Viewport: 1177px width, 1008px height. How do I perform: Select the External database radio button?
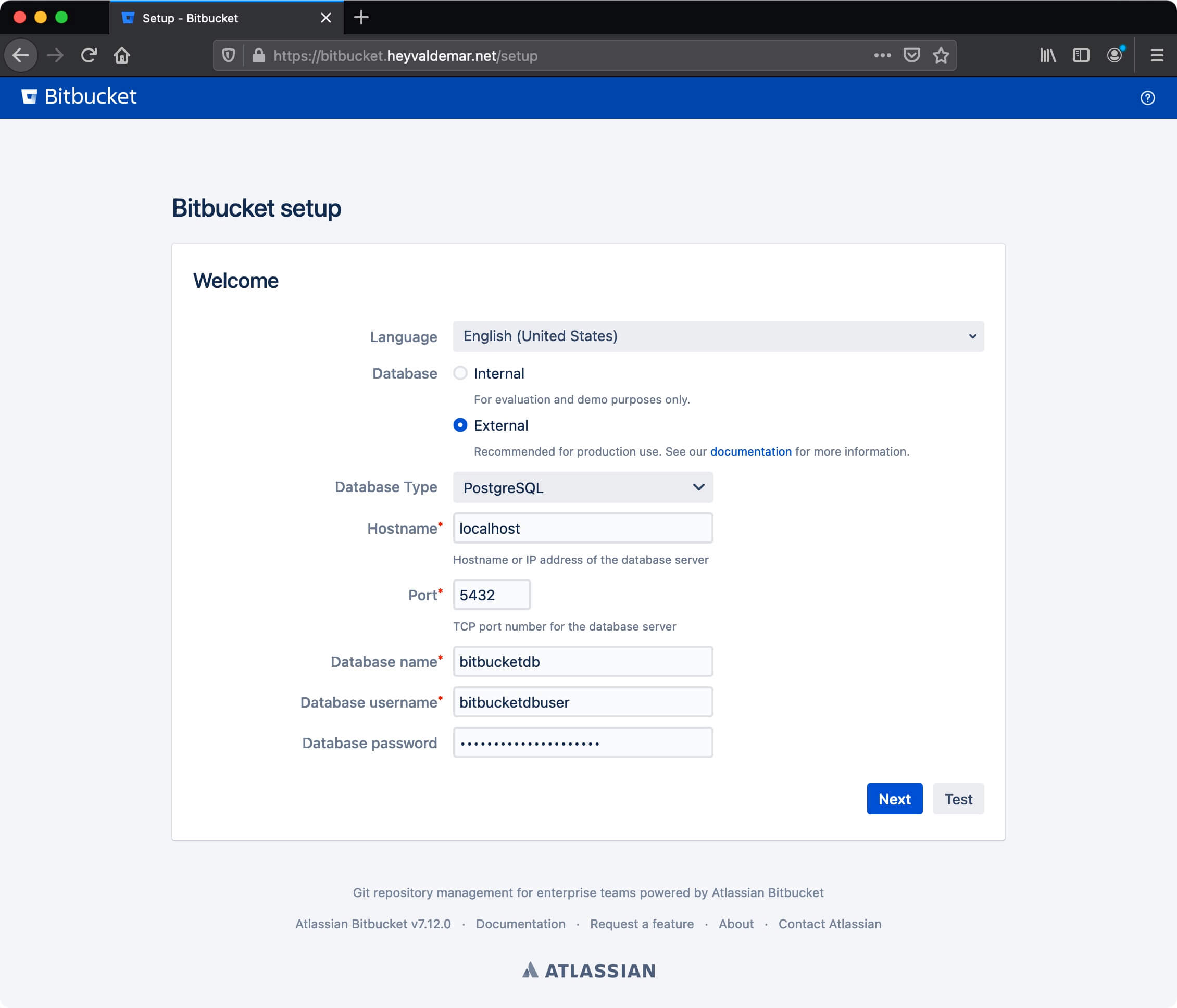click(459, 426)
